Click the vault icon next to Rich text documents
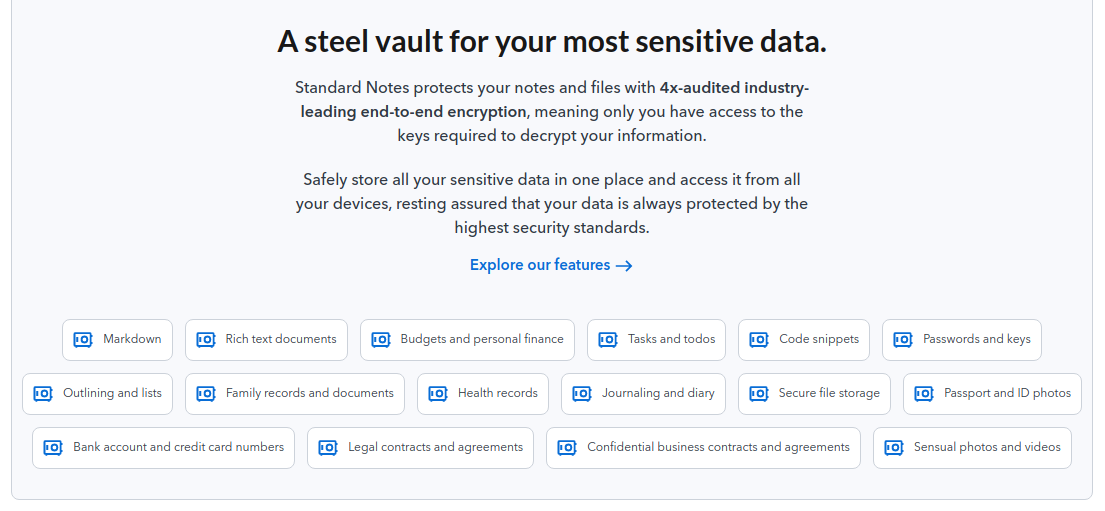The image size is (1105, 511). pyautogui.click(x=206, y=340)
